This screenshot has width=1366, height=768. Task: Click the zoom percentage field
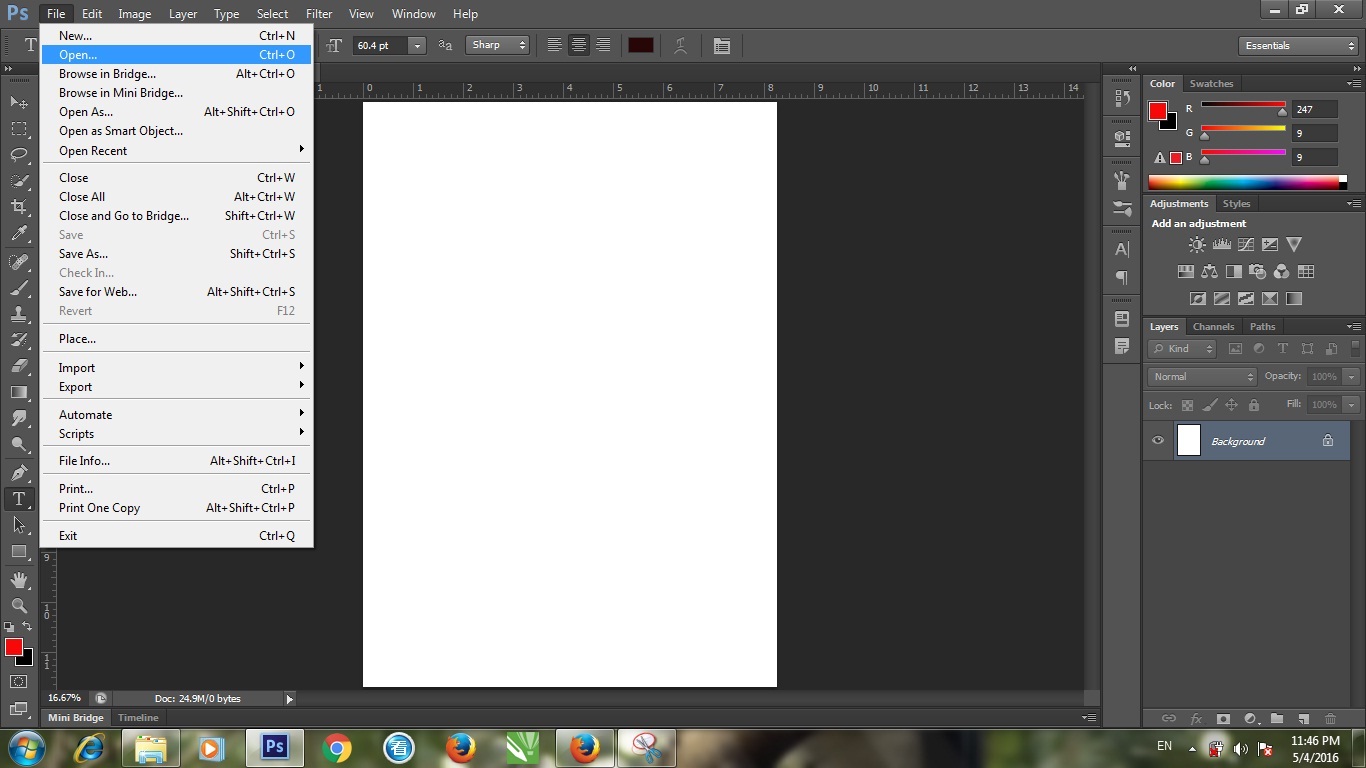65,698
